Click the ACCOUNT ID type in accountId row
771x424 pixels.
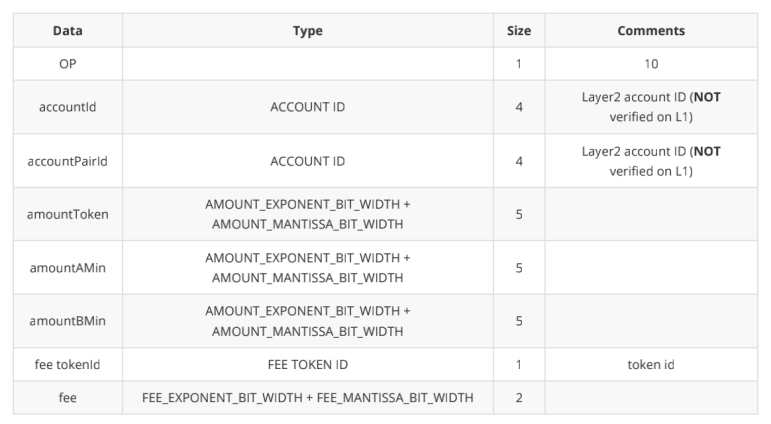pyautogui.click(x=308, y=107)
